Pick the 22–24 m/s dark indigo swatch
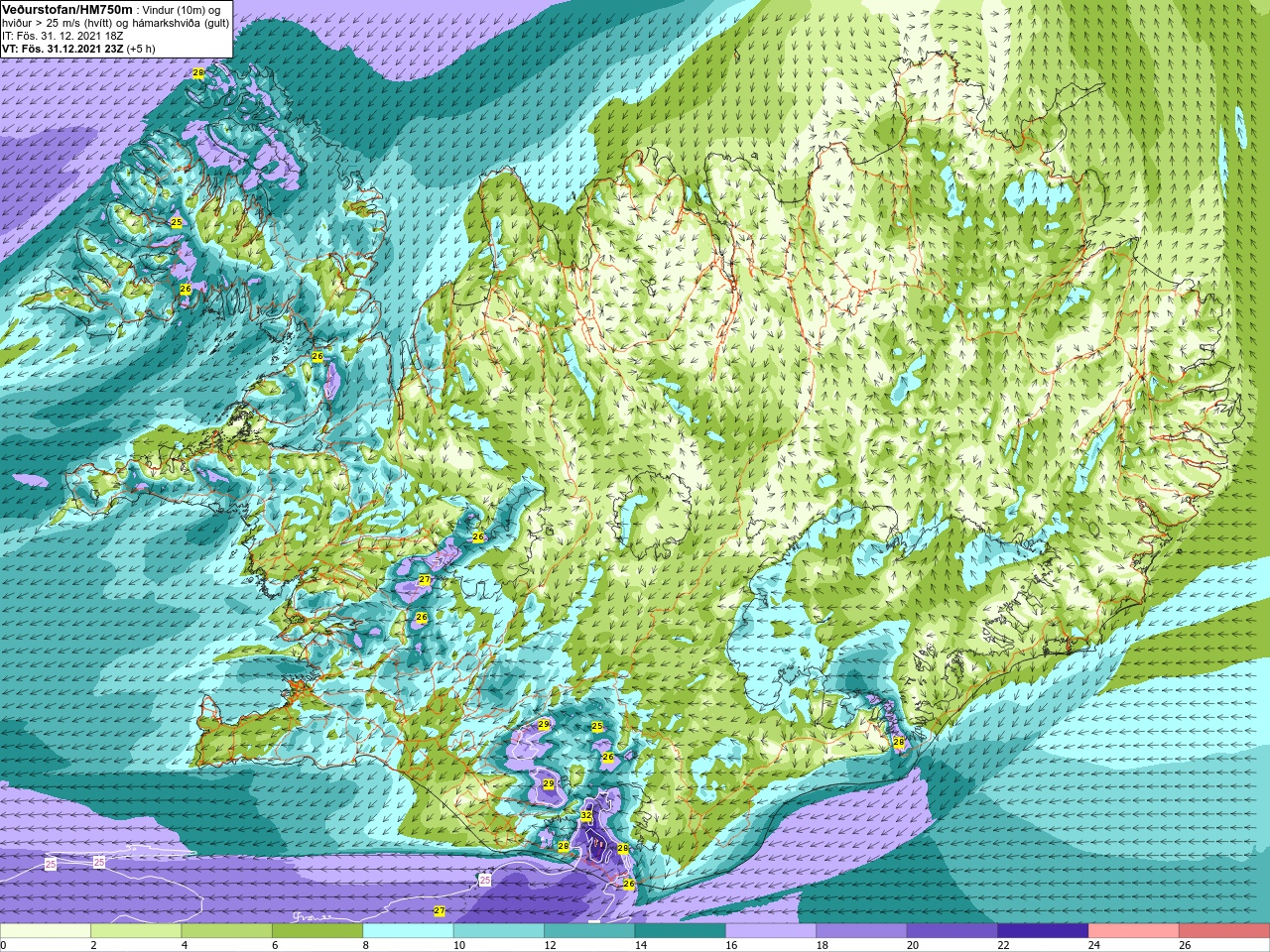 1043,931
